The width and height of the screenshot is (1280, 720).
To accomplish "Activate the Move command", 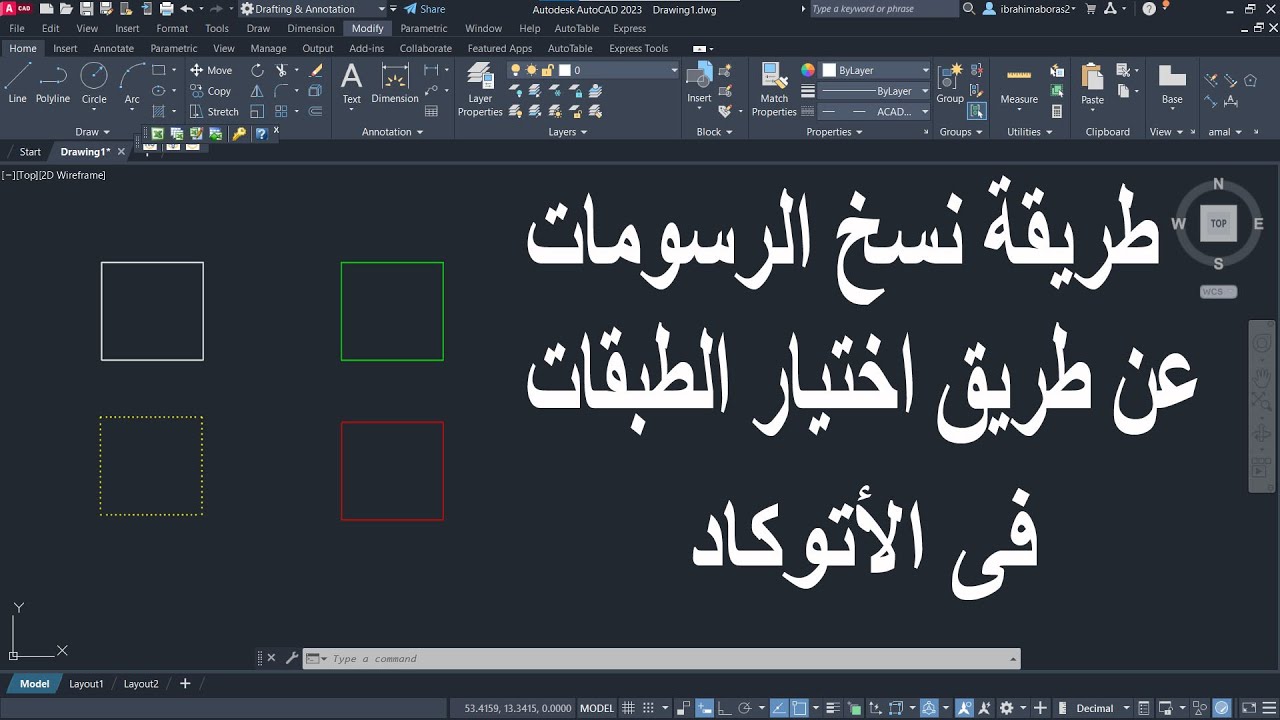I will [211, 70].
